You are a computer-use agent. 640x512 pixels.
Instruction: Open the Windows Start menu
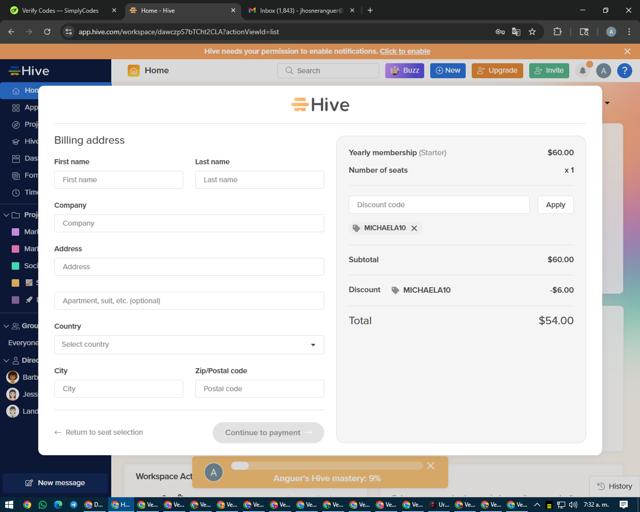click(9, 505)
